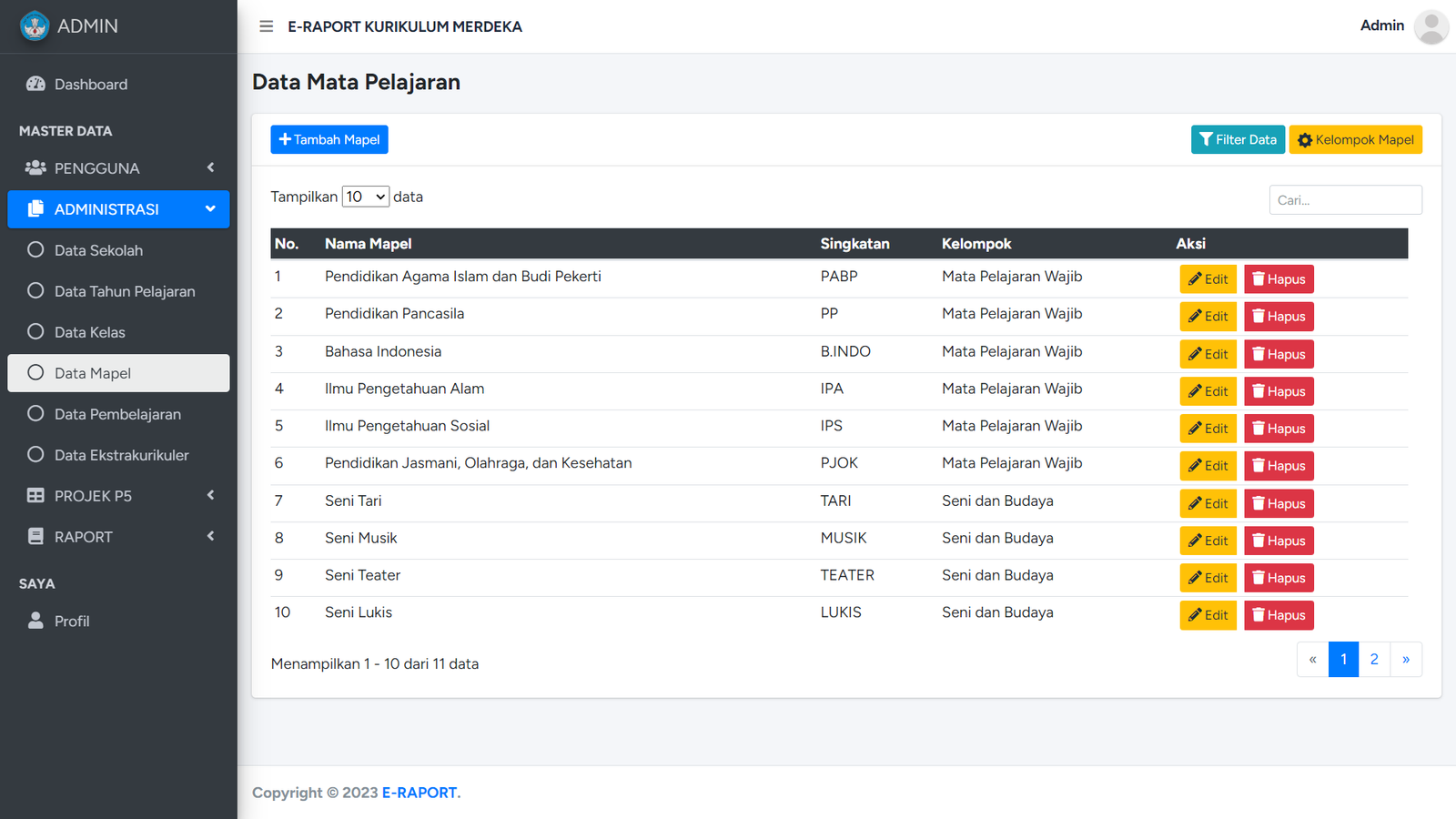Select Data Sekolah in the sidebar
This screenshot has width=1456, height=819.
pos(98,250)
